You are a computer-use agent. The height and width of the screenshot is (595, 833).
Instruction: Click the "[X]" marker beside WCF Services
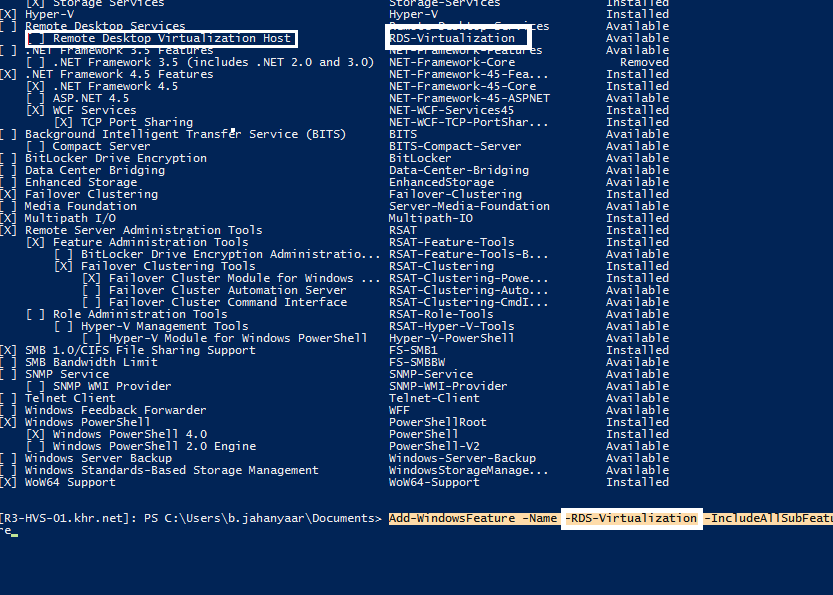pyautogui.click(x=35, y=110)
